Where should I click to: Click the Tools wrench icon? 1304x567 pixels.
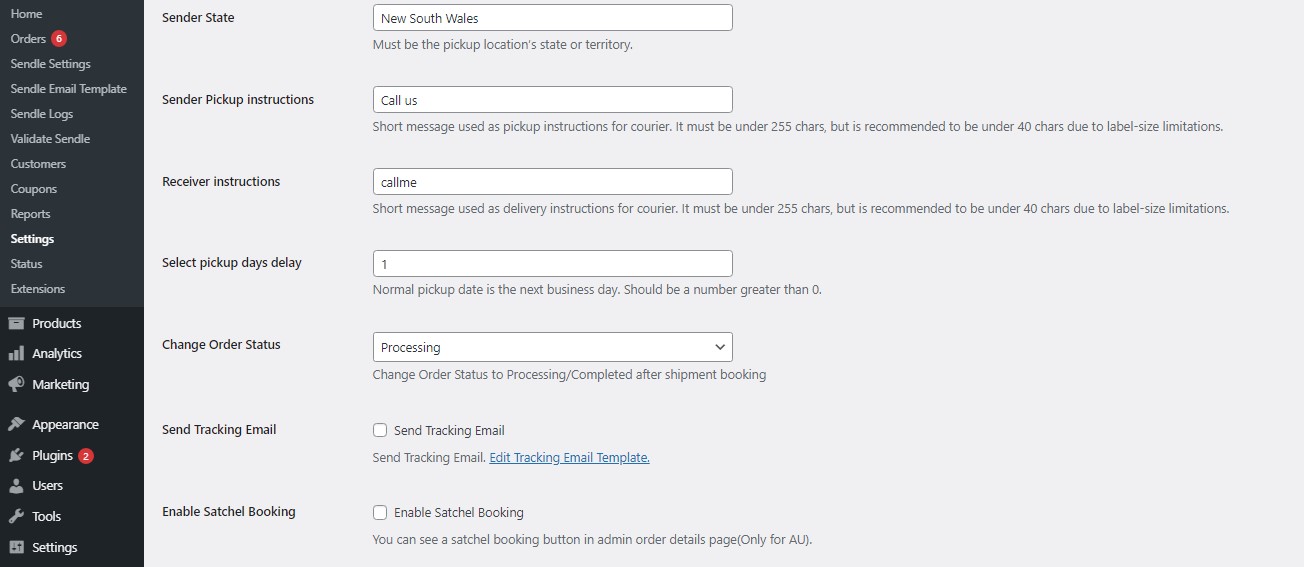pos(16,517)
